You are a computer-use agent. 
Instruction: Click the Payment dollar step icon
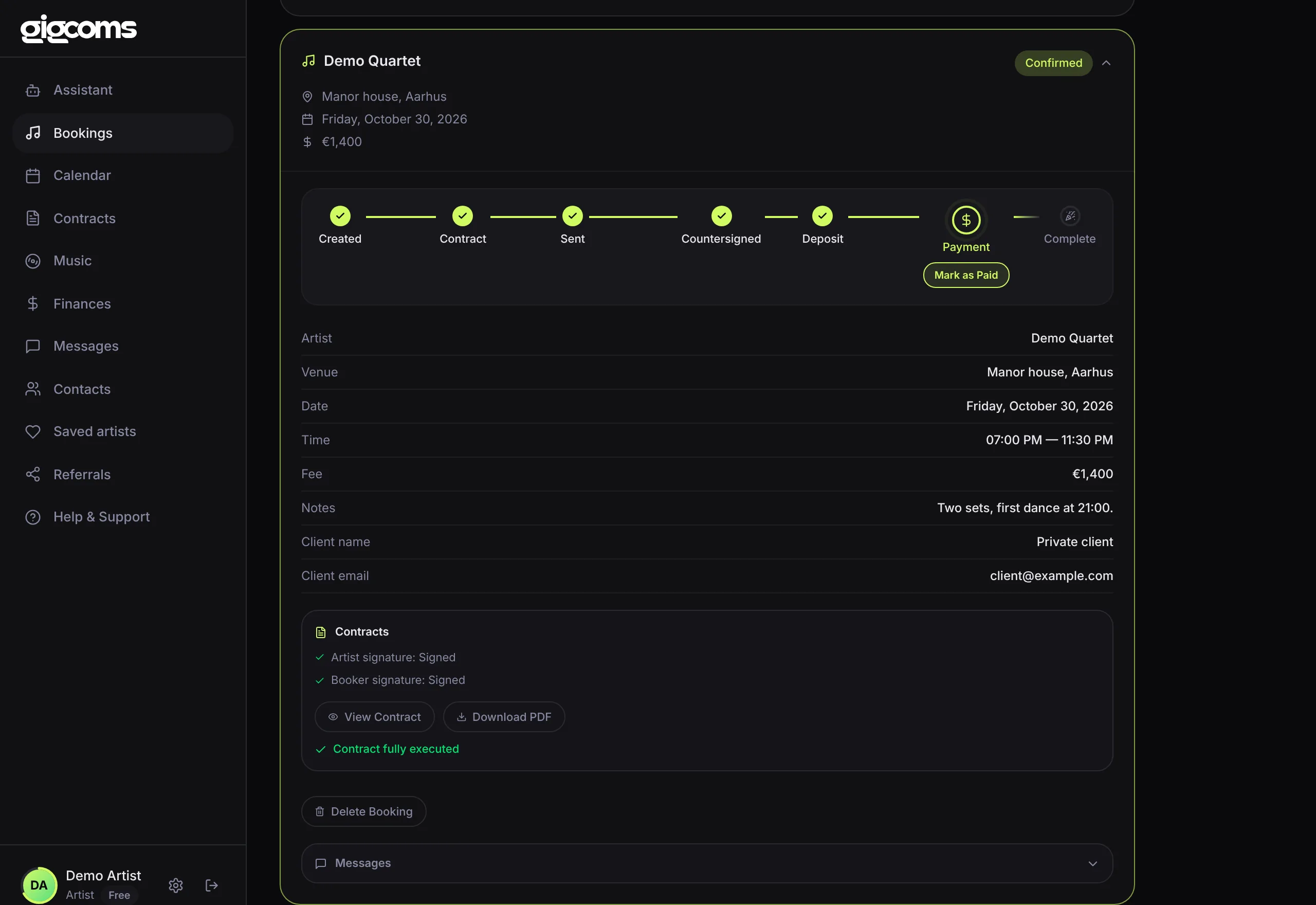click(966, 220)
